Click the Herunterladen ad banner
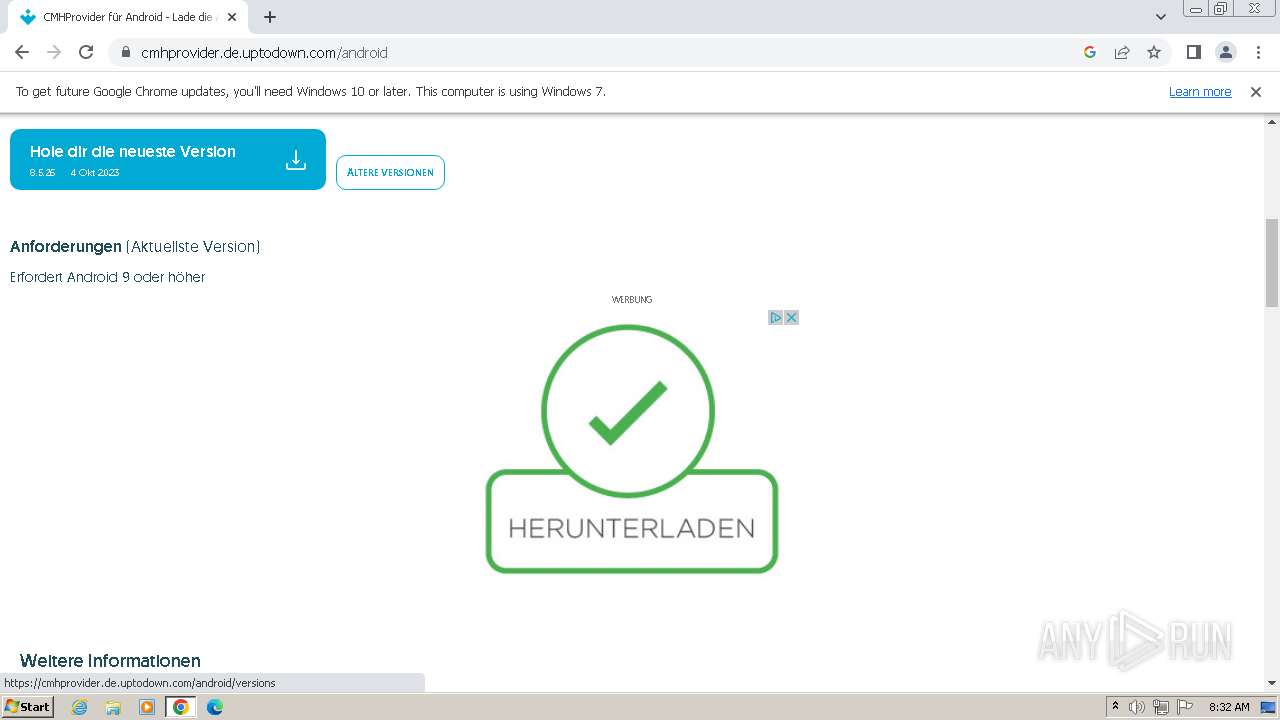The width and height of the screenshot is (1280, 720). pos(632,521)
